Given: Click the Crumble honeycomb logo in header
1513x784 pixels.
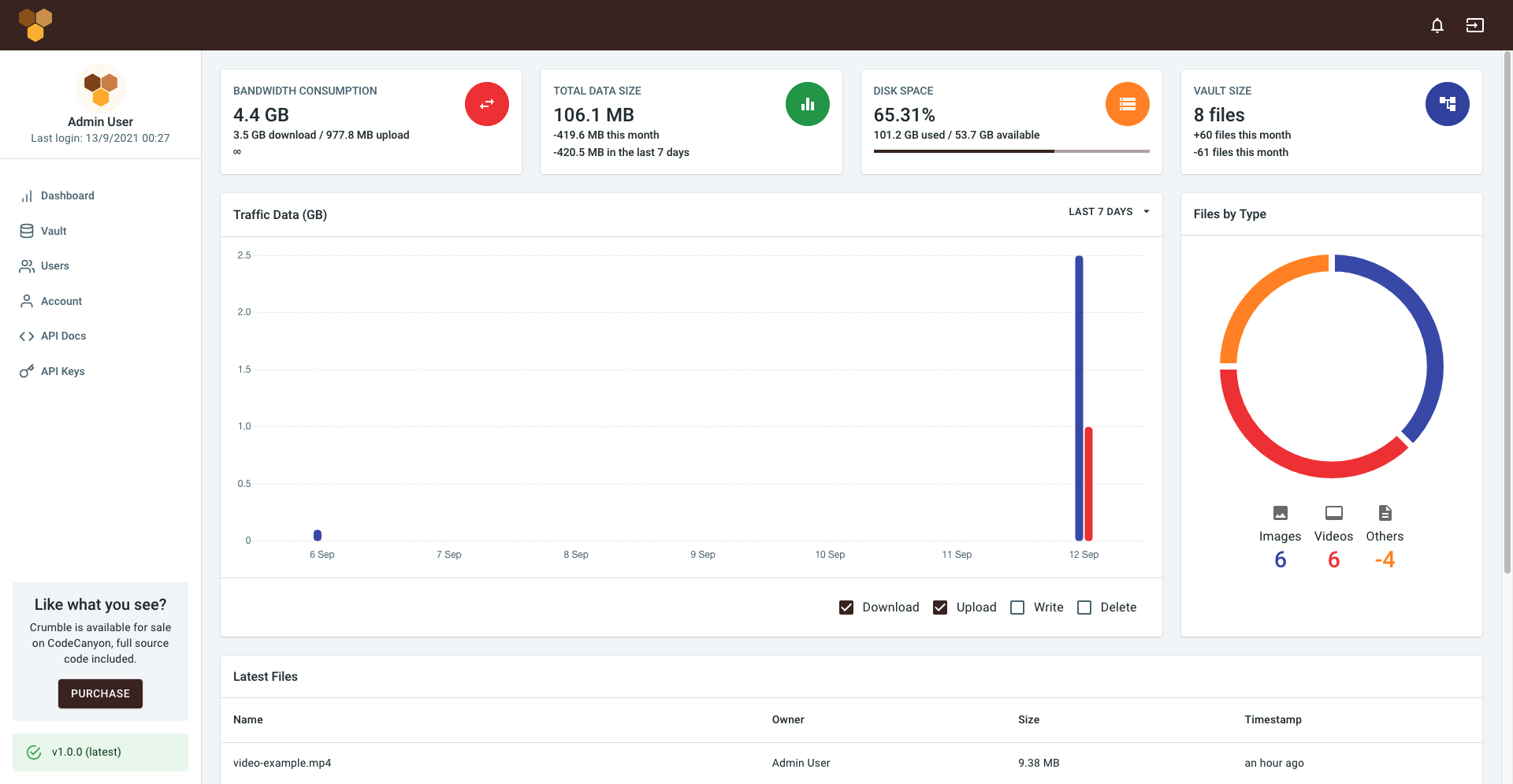Looking at the screenshot, I should click(x=35, y=24).
